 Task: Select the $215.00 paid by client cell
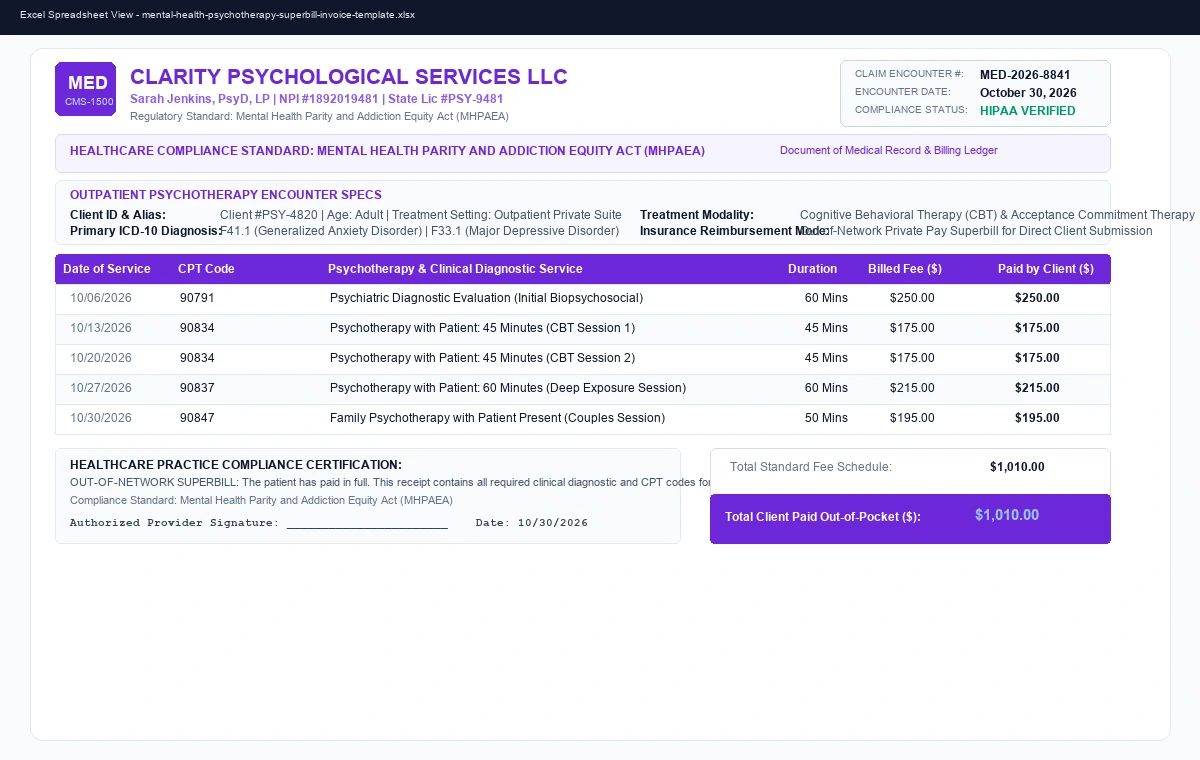coord(1037,388)
